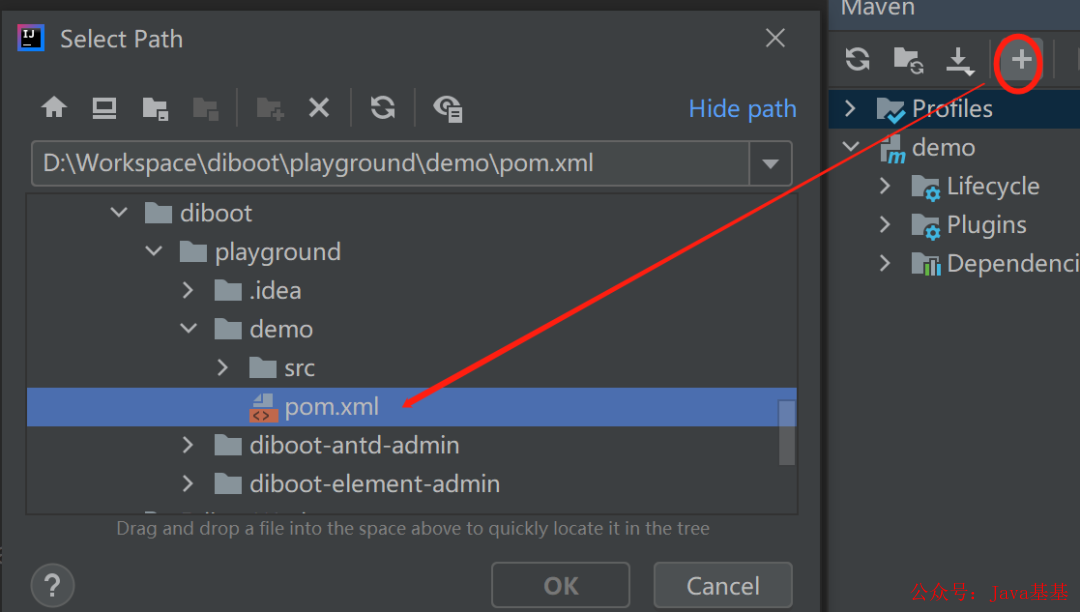Image resolution: width=1080 pixels, height=612 pixels.
Task: Expand the diboot-antd-admin folder node
Action: 188,445
